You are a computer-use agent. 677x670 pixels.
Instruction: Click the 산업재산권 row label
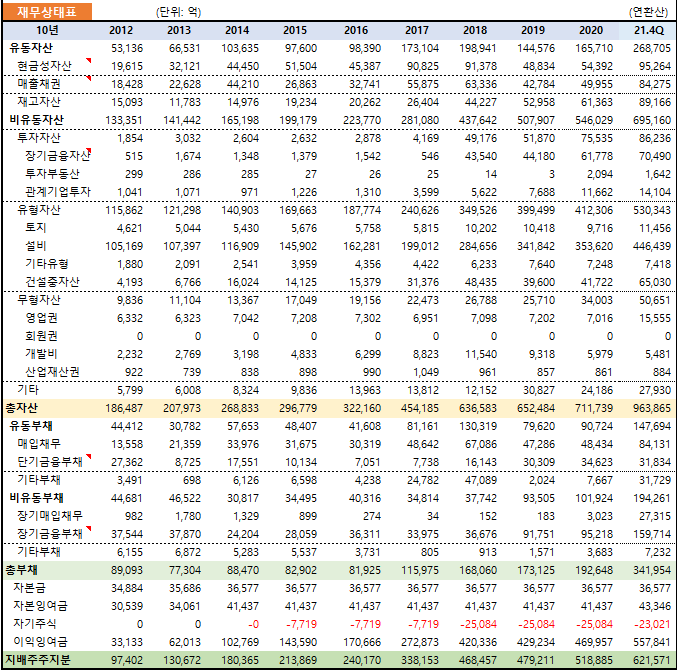click(52, 372)
